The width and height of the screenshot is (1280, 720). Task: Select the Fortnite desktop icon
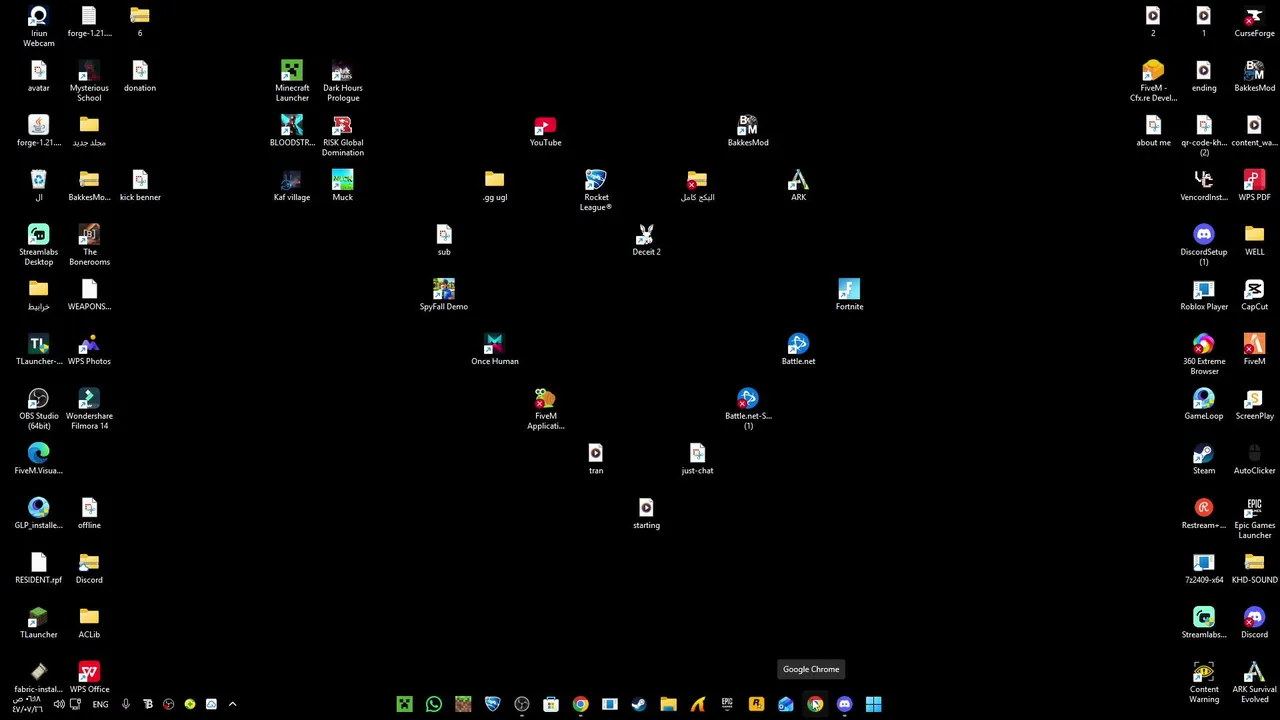coord(849,295)
